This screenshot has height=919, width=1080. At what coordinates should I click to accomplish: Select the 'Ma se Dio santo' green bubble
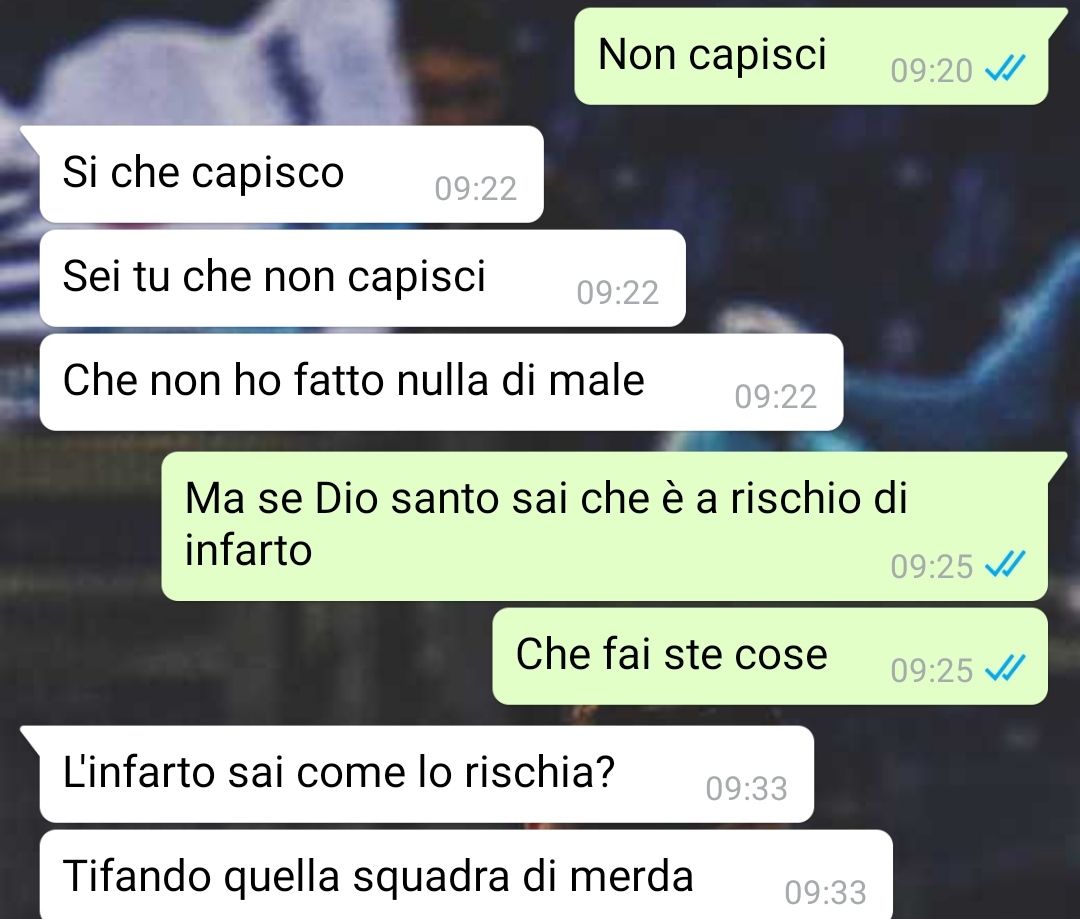605,526
